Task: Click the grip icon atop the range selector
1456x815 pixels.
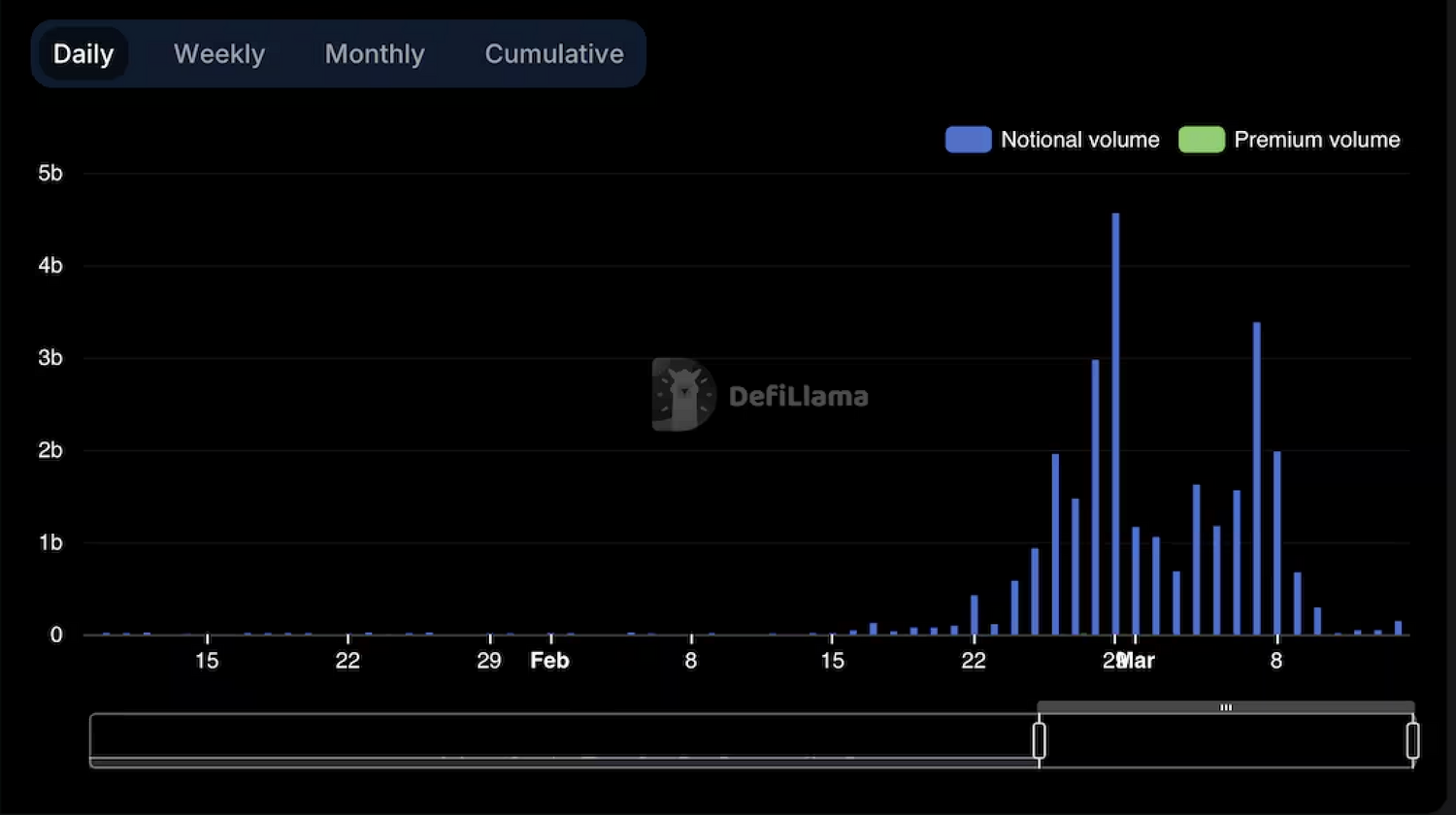Action: (1226, 707)
